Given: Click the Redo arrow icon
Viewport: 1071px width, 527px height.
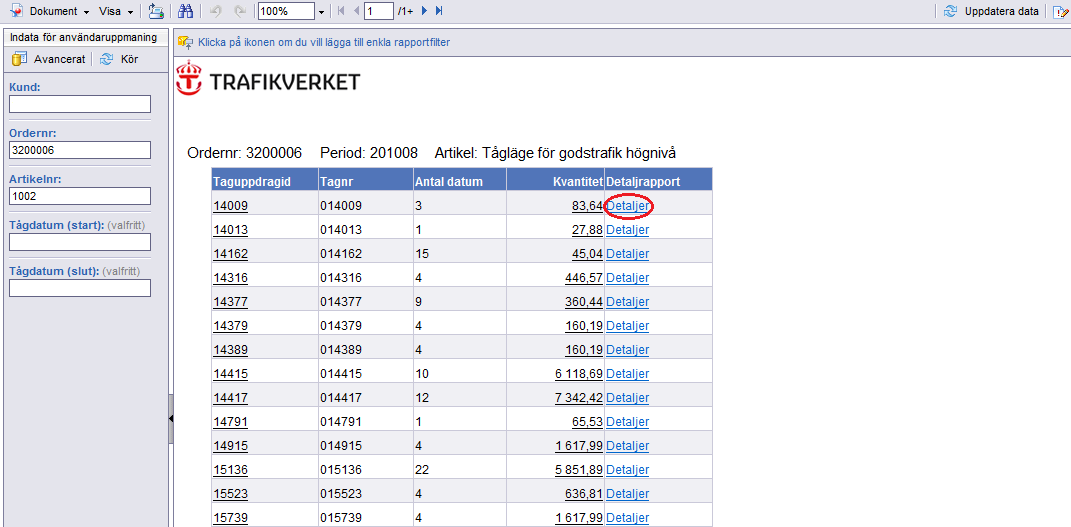Looking at the screenshot, I should pos(240,12).
